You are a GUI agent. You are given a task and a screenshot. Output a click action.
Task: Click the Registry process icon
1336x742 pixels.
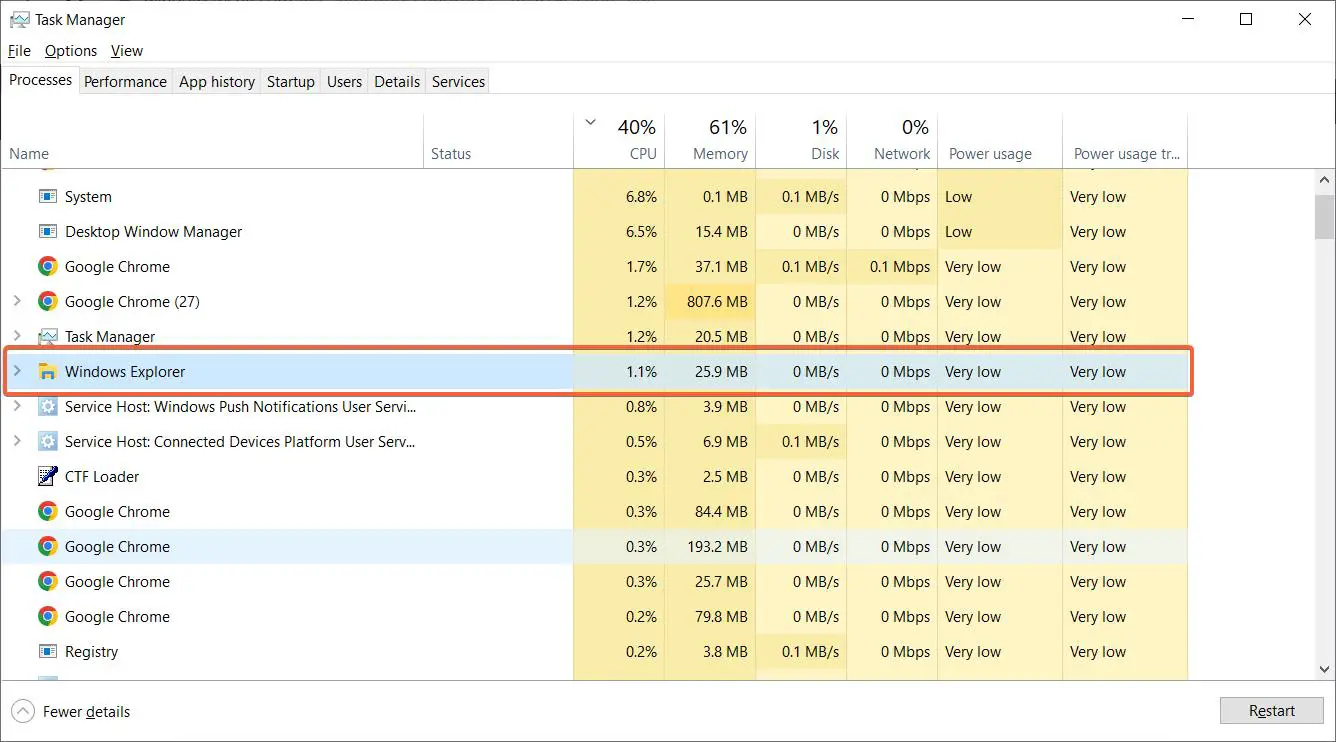click(x=47, y=652)
